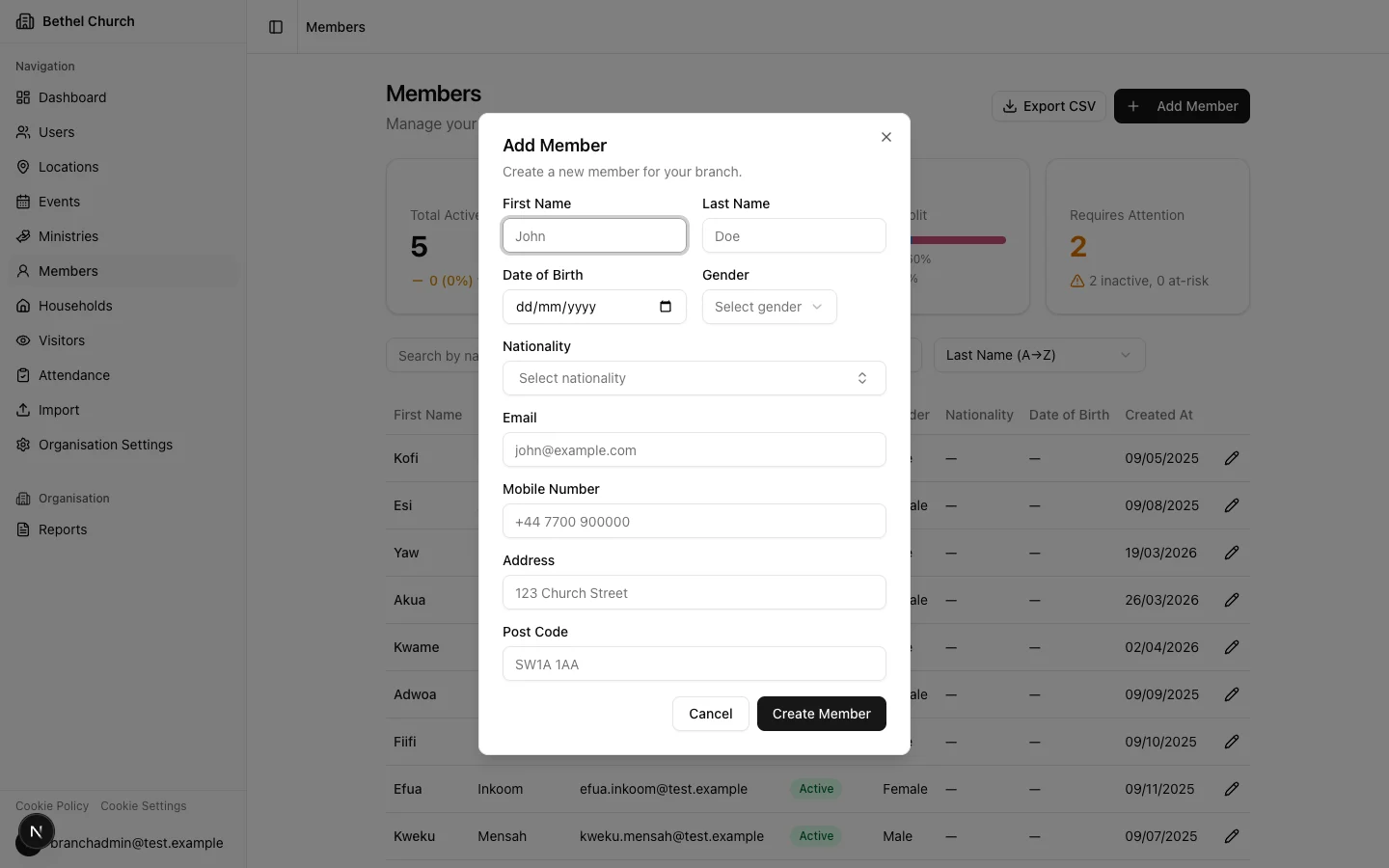Open the Select gender dropdown
This screenshot has width=1389, height=868.
770,307
